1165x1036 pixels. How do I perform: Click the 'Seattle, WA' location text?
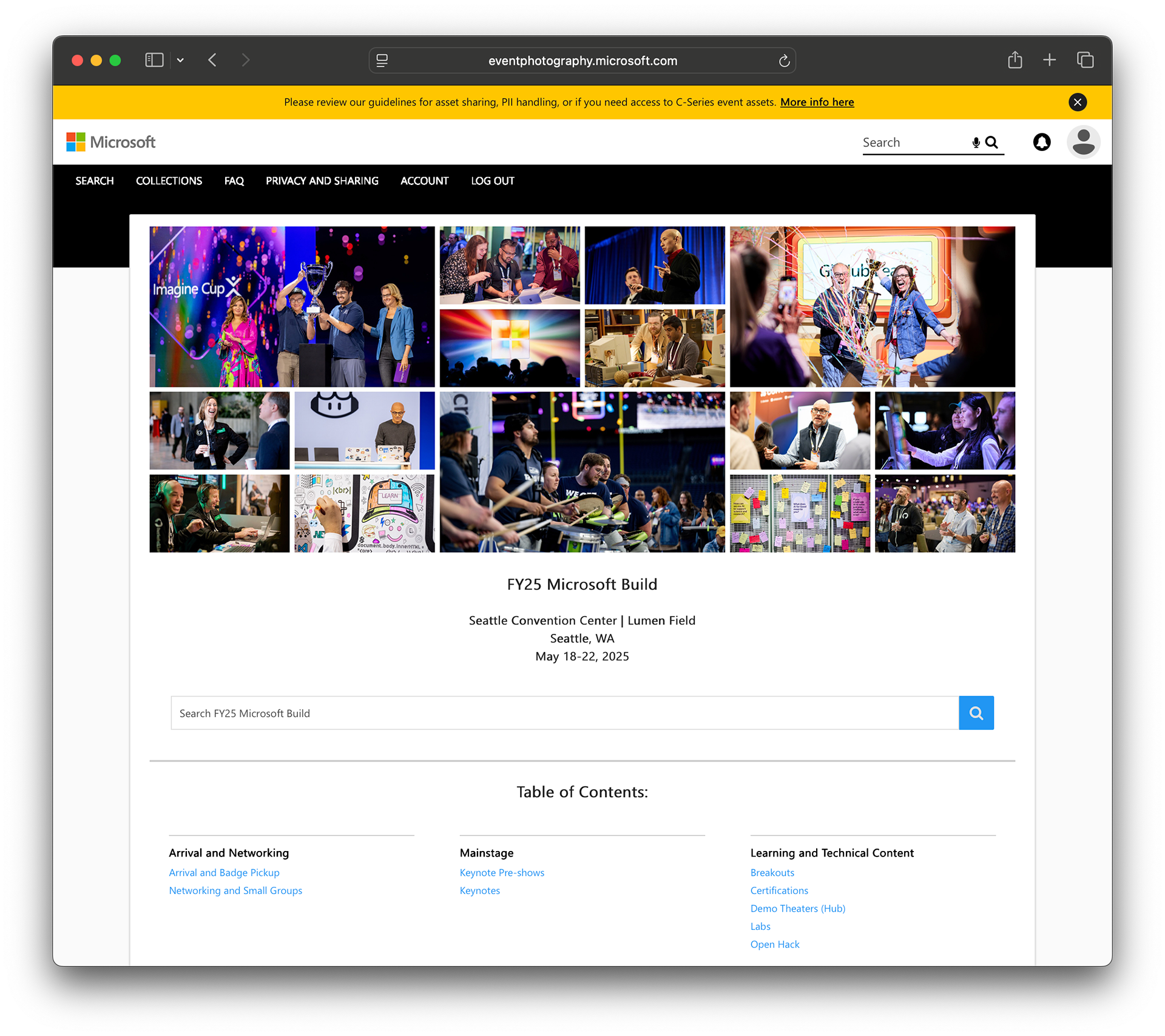pos(582,639)
